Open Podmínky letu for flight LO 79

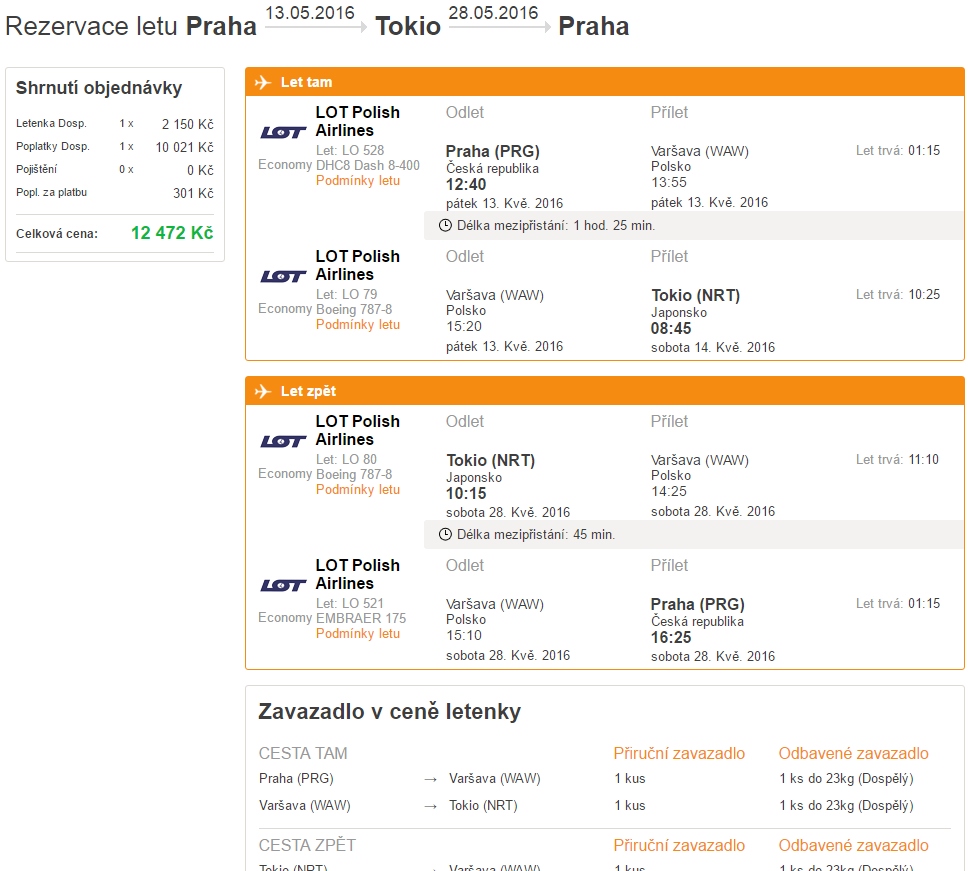tap(358, 325)
